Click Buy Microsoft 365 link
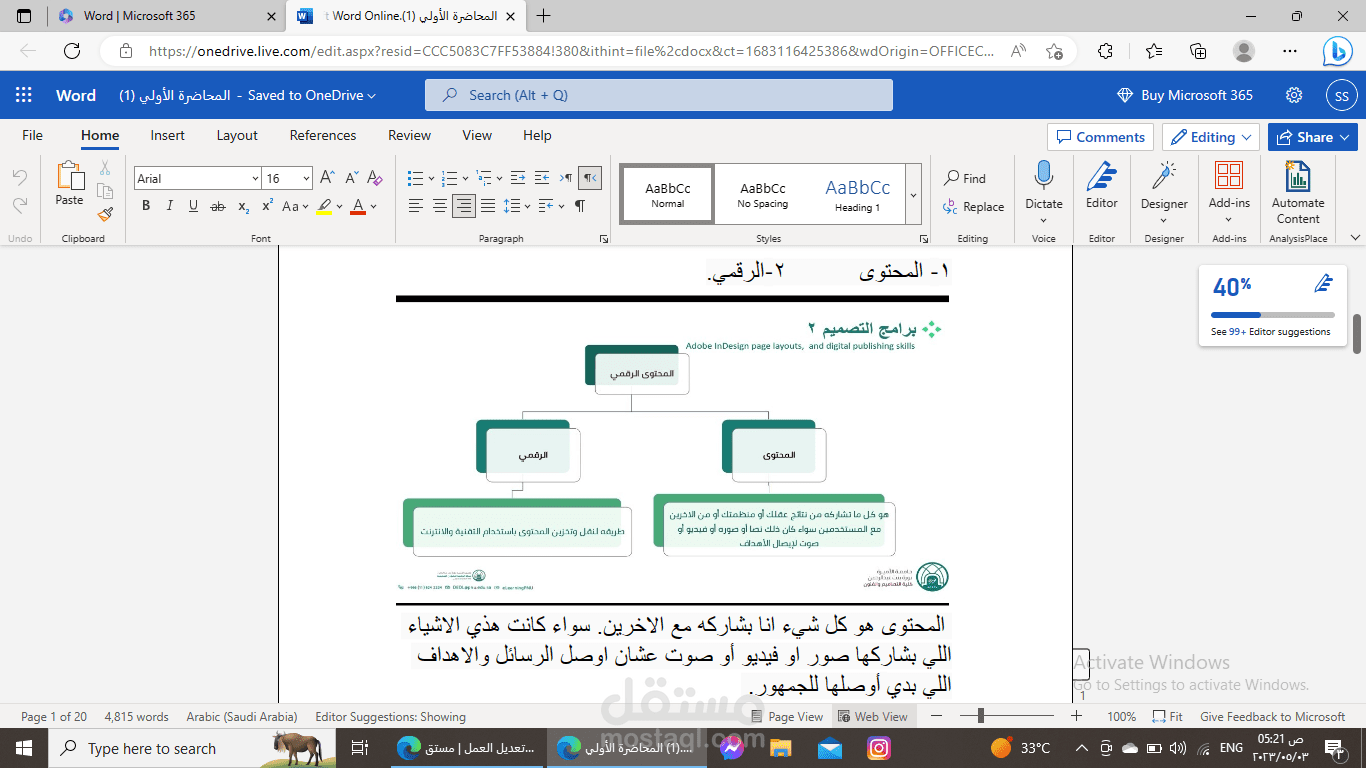 tap(1185, 95)
